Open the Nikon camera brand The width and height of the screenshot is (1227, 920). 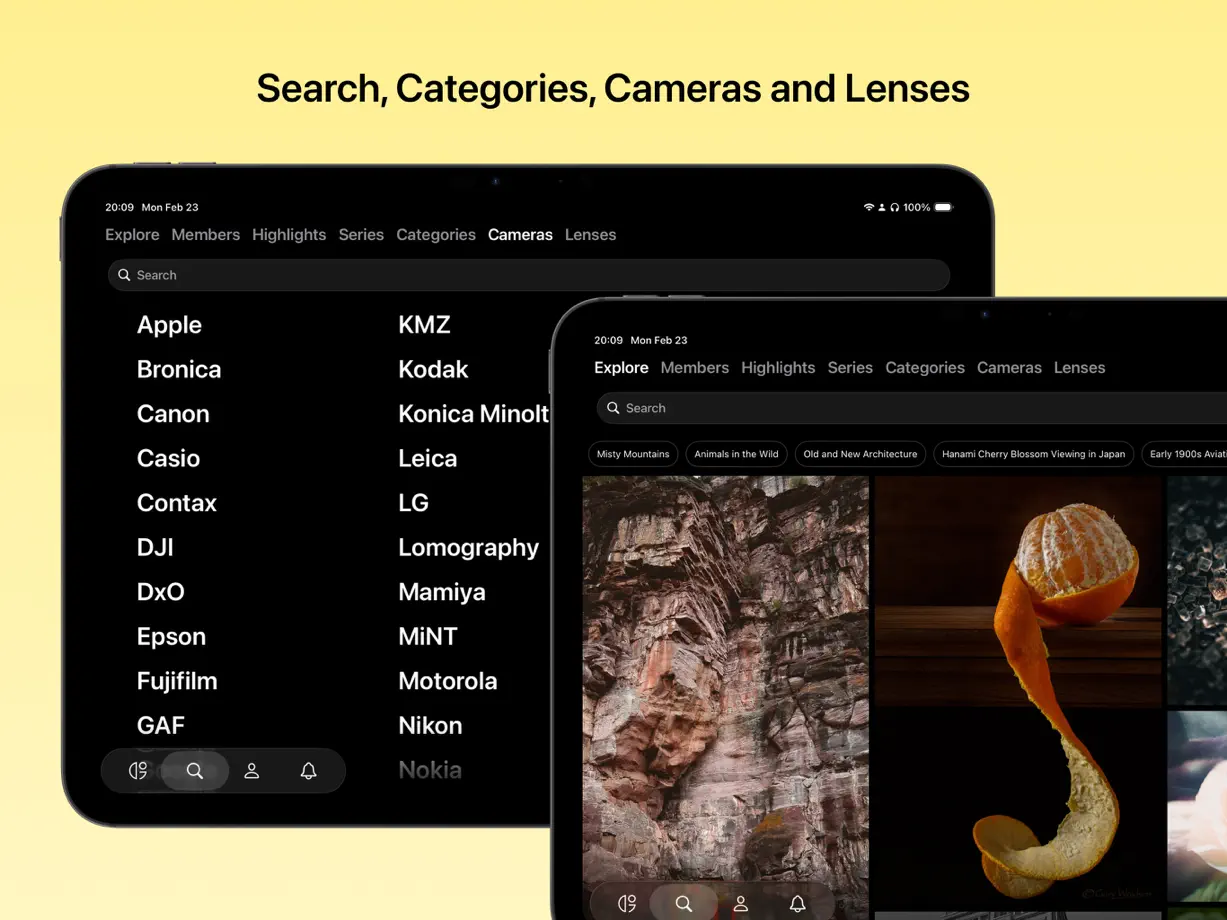[x=430, y=725]
